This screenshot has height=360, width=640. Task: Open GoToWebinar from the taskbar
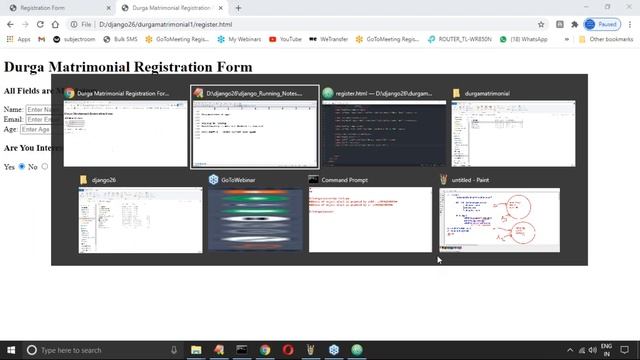(334, 350)
